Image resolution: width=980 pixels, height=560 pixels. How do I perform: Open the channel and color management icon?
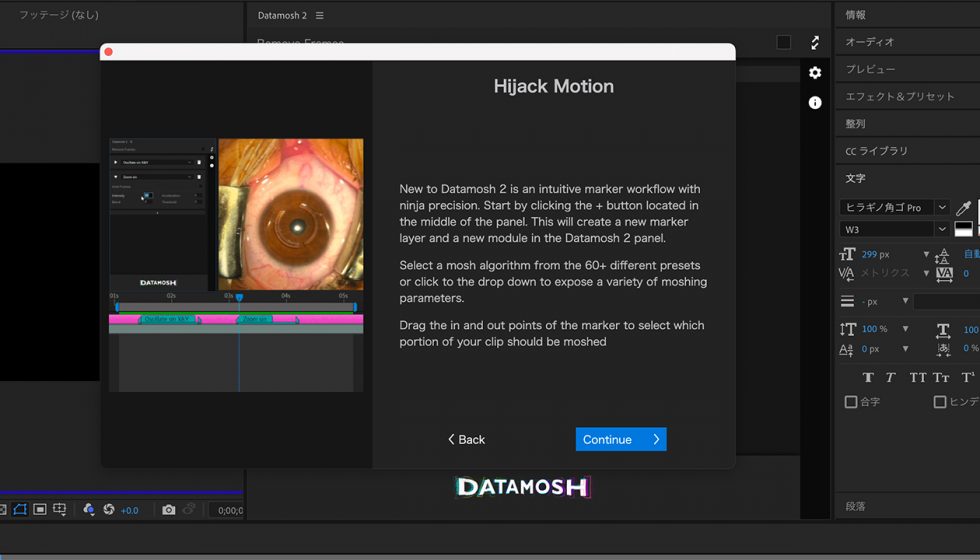89,509
